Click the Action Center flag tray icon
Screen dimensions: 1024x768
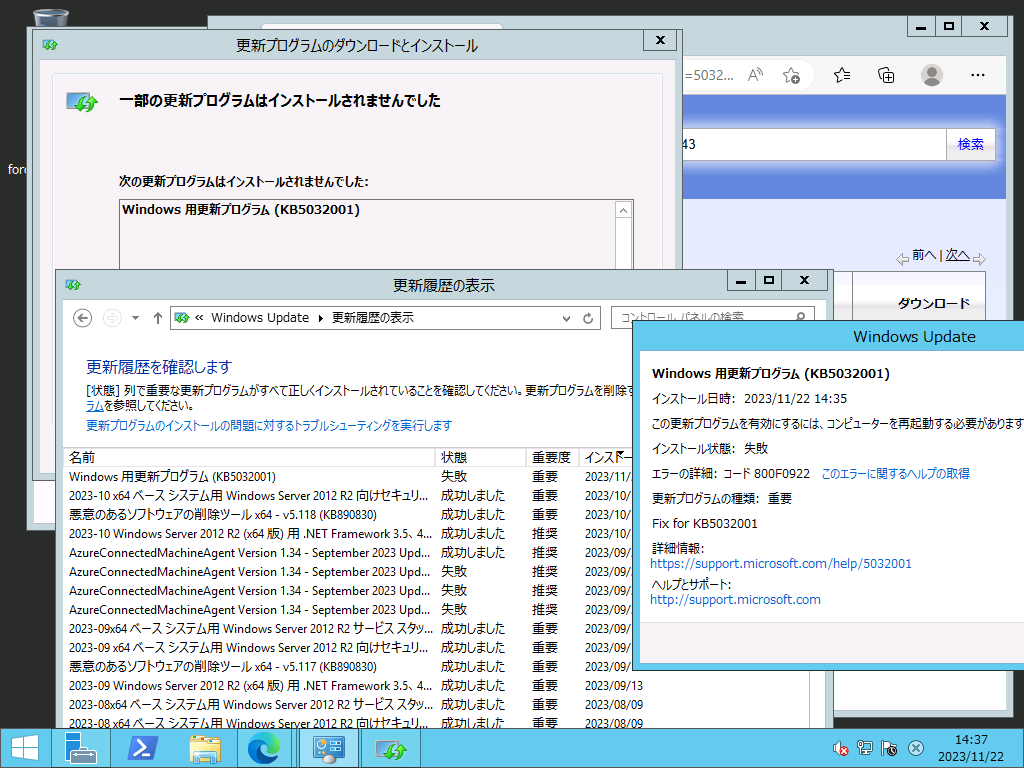coord(888,748)
